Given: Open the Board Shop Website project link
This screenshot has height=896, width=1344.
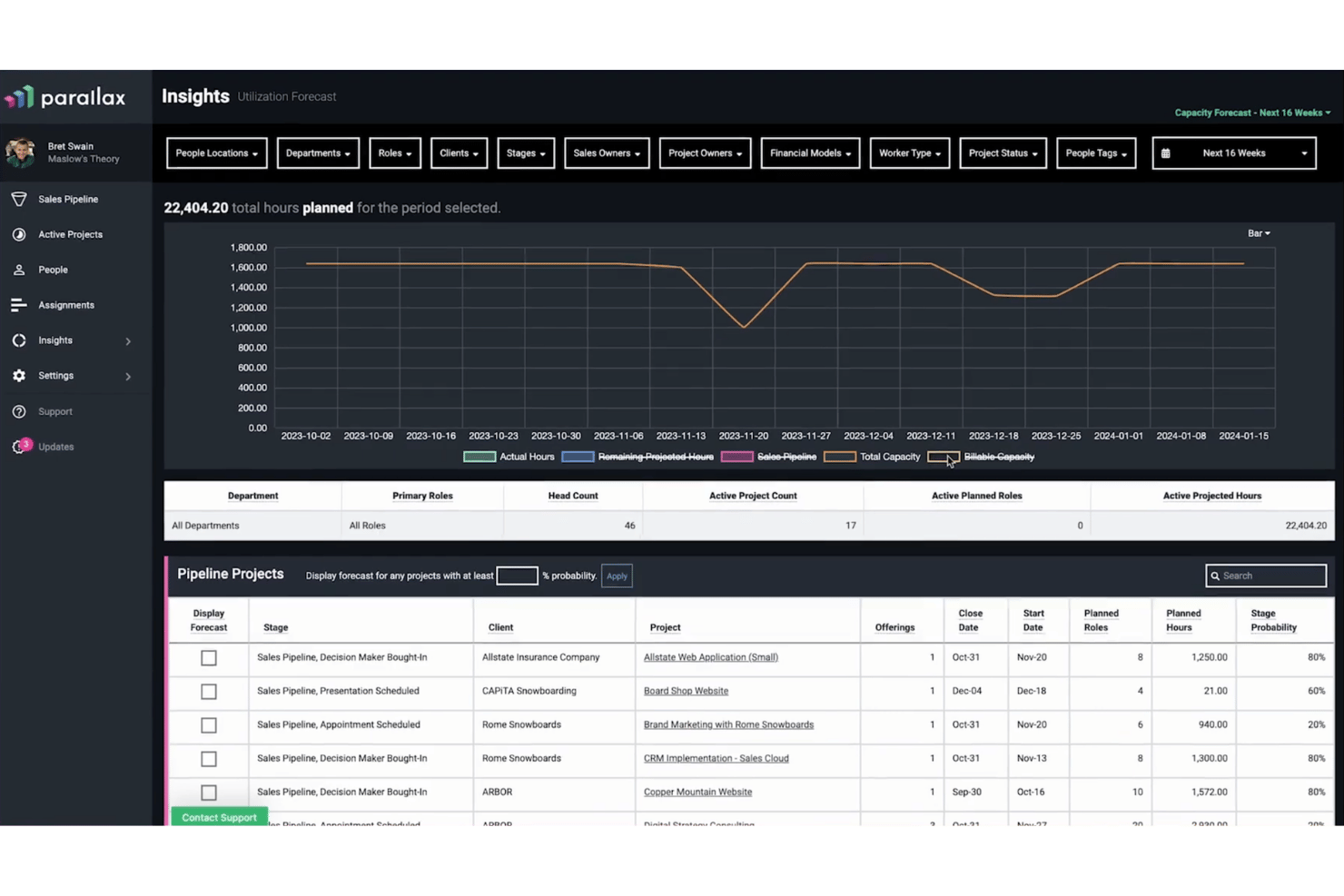Looking at the screenshot, I should [x=686, y=691].
